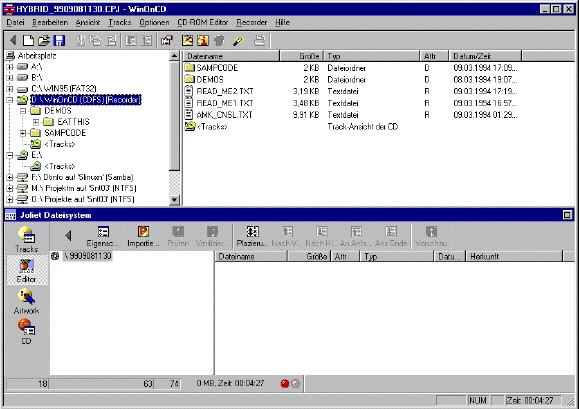Expand the SAMPCODE folder in the tree
The image size is (579, 409).
23,133
